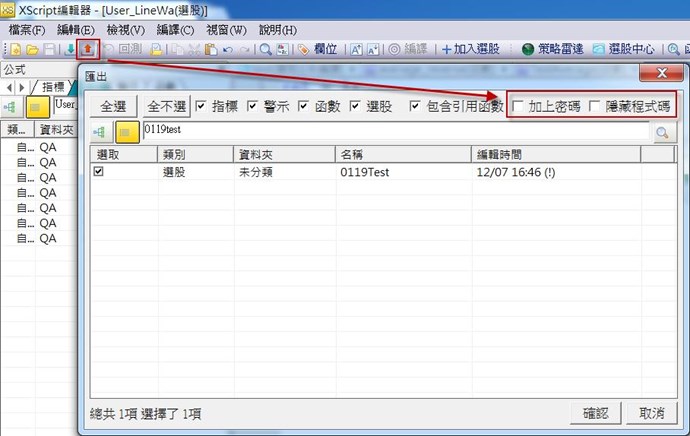Click the yellow folder icon in export dialog
Viewport: 690px width, 436px height.
coord(127,132)
